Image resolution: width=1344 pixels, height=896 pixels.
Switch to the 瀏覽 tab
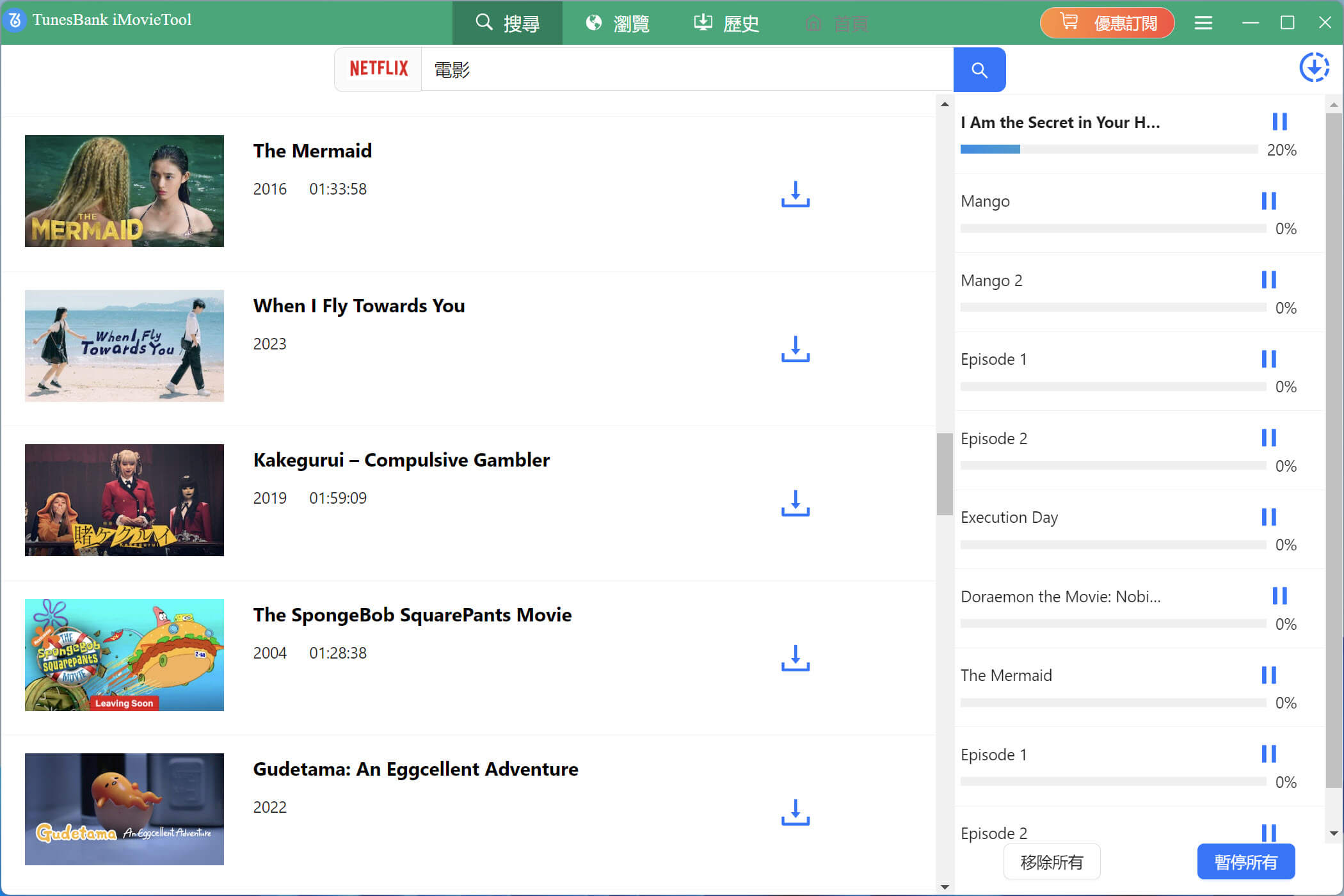(x=618, y=23)
